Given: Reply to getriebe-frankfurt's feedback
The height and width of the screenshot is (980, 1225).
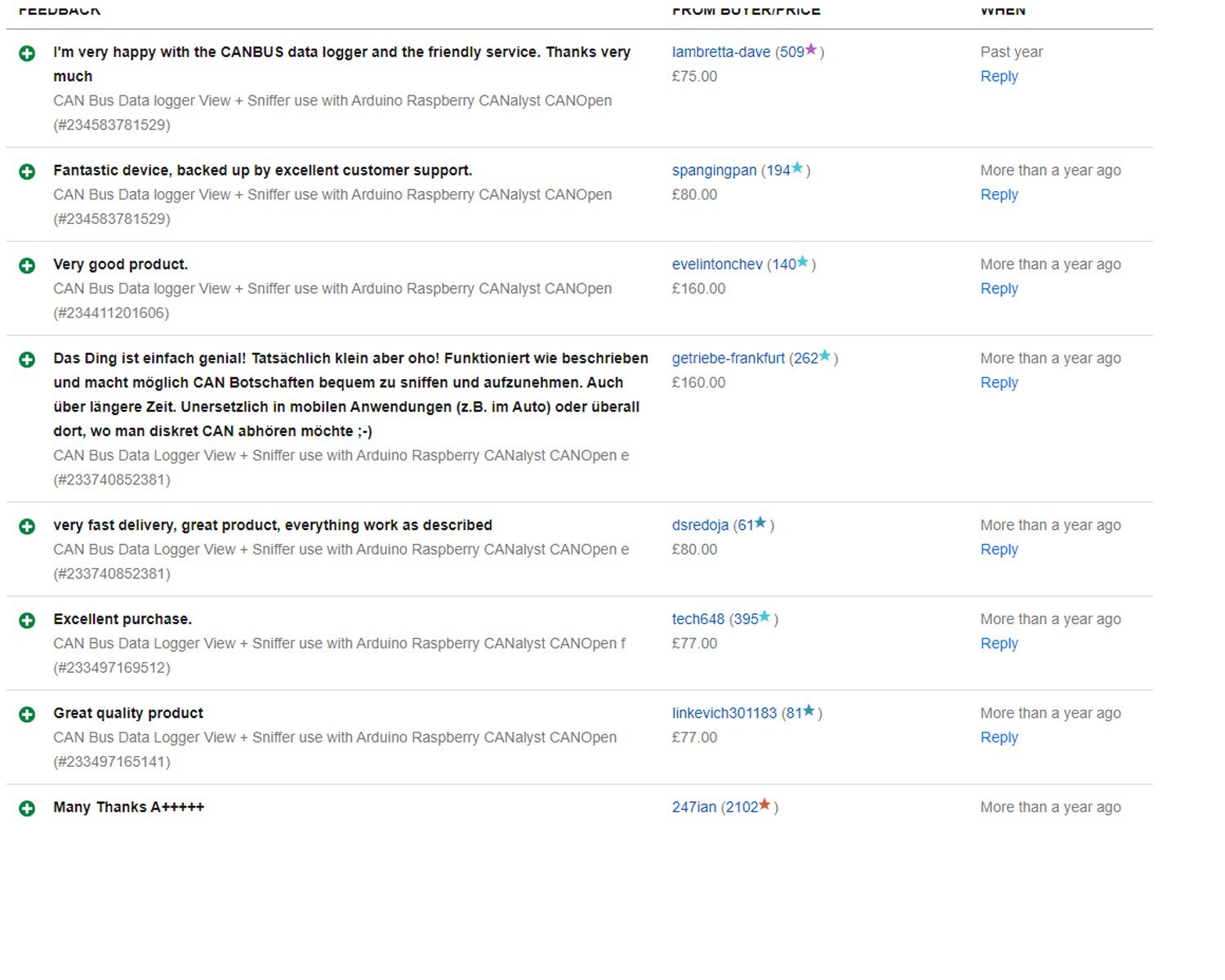Looking at the screenshot, I should click(x=999, y=383).
